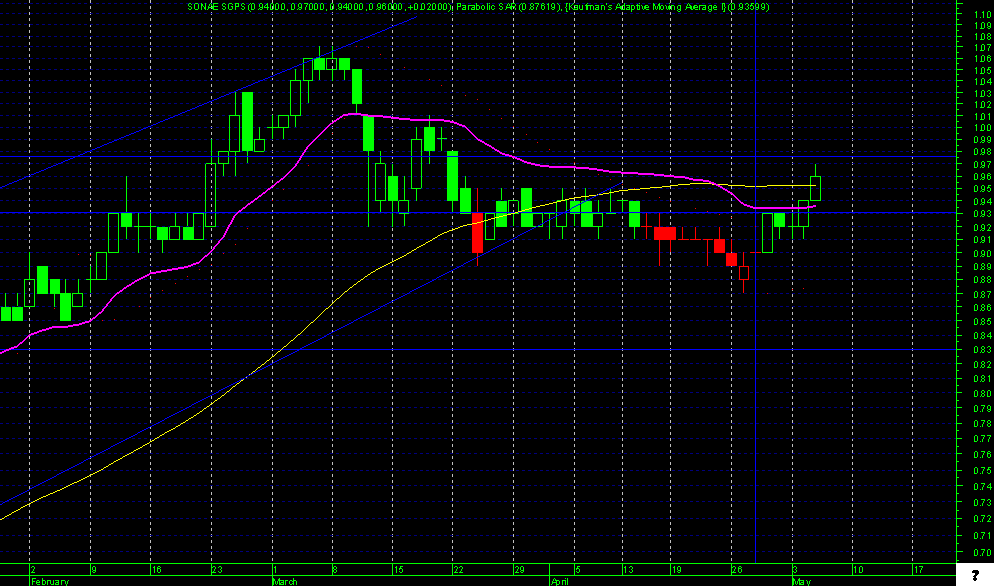Image resolution: width=994 pixels, height=586 pixels.
Task: Click the 0.83 price scale label
Action: (983, 349)
